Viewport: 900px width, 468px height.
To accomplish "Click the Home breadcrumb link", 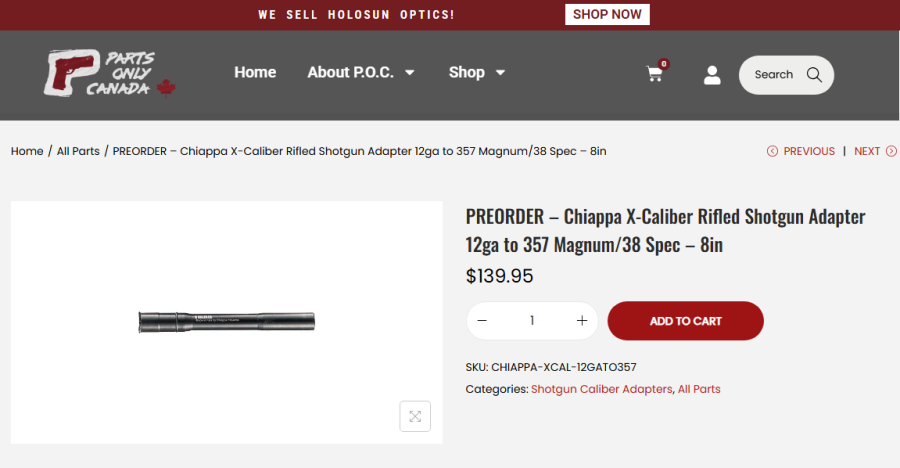I will click(x=27, y=151).
